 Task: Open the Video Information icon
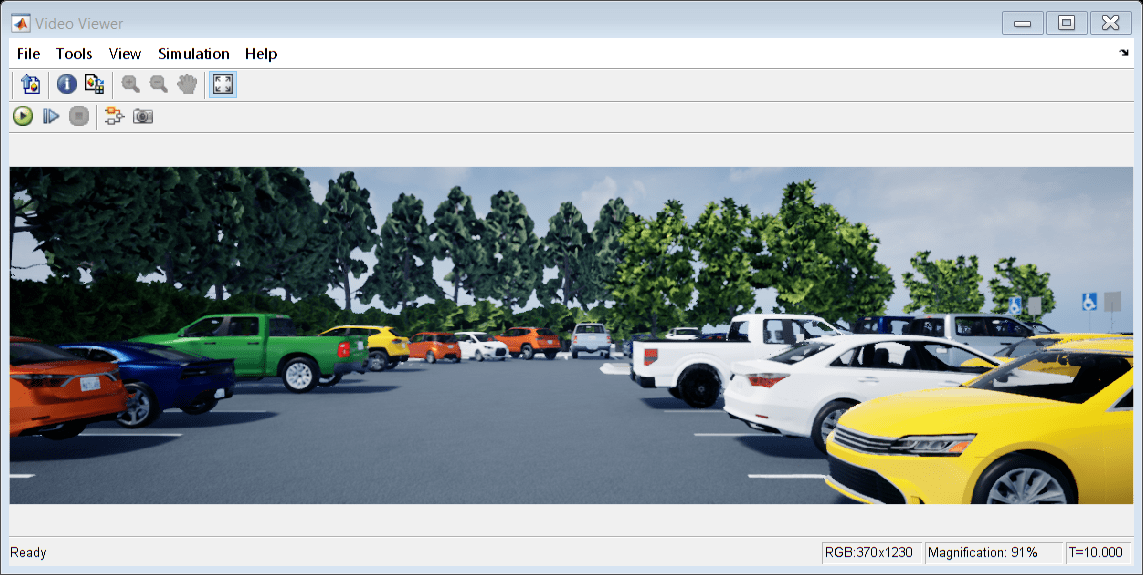pyautogui.click(x=66, y=85)
